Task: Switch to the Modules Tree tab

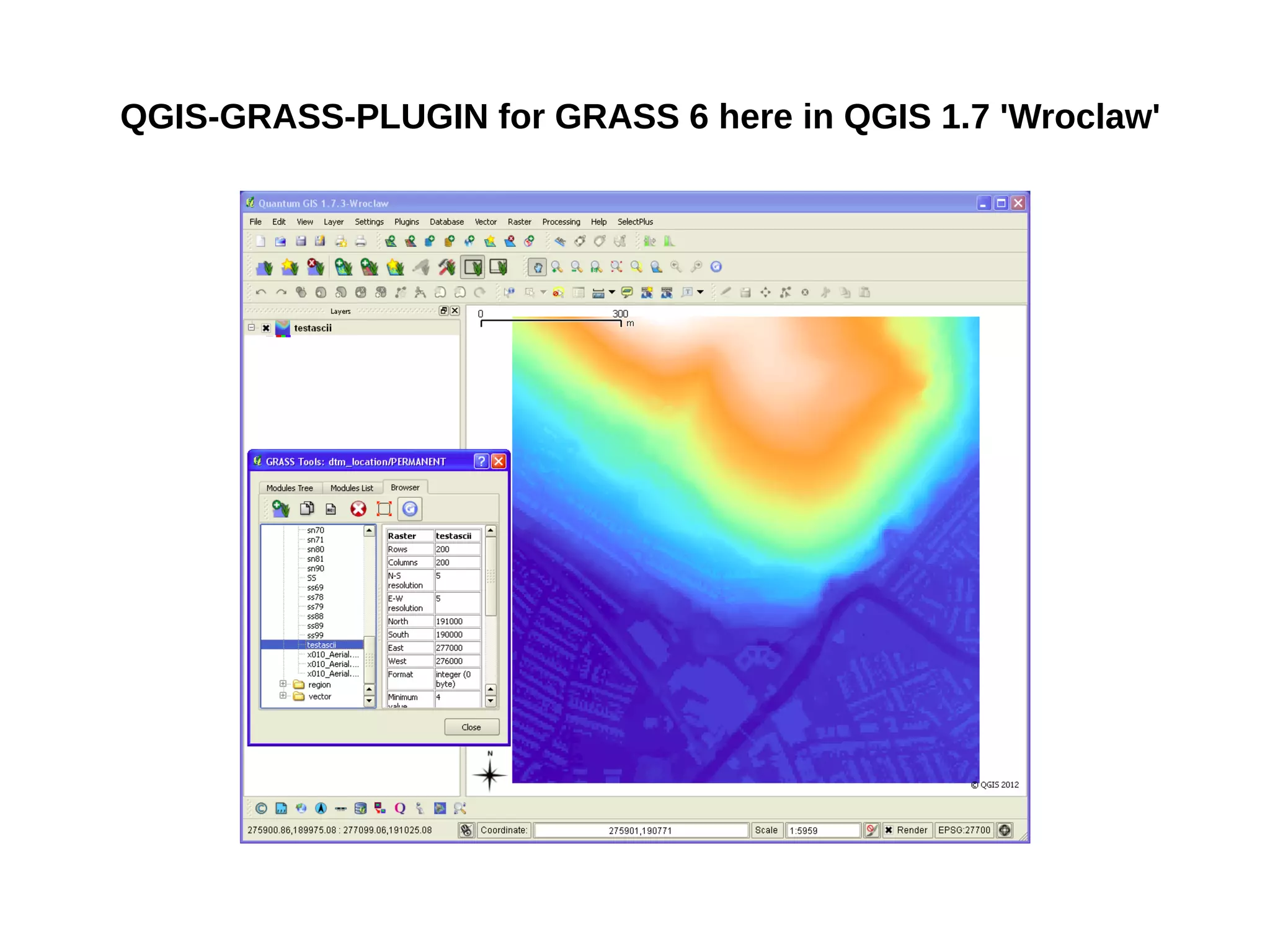Action: [290, 488]
